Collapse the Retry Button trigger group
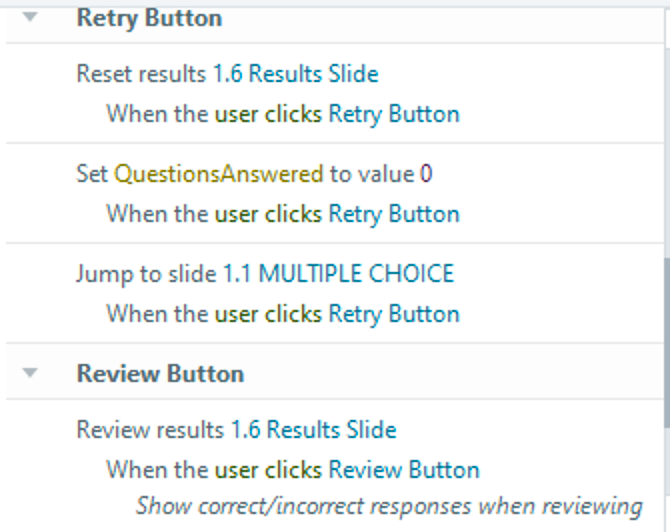This screenshot has height=532, width=670. click(30, 18)
